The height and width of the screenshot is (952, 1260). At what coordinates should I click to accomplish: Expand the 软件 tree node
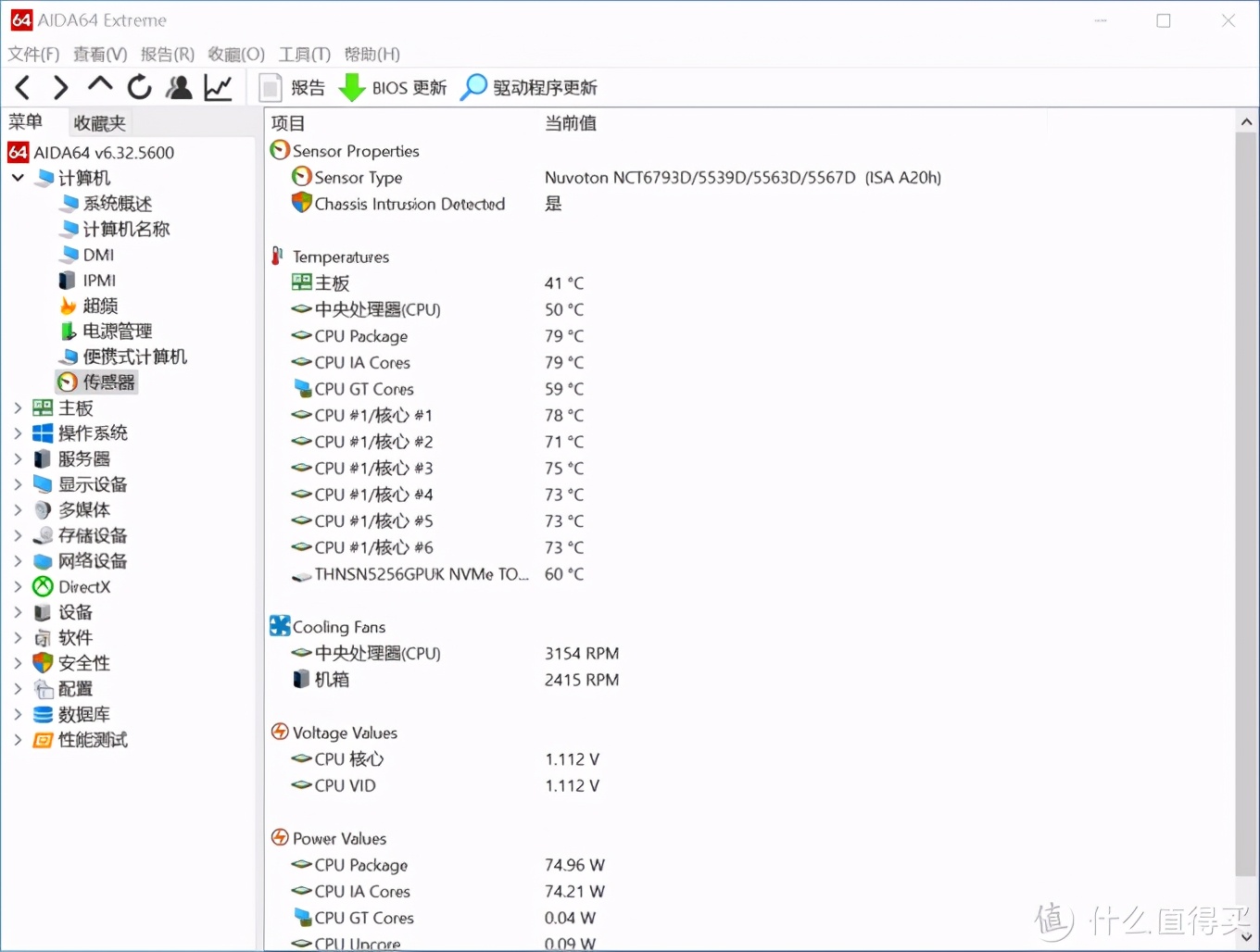[18, 637]
